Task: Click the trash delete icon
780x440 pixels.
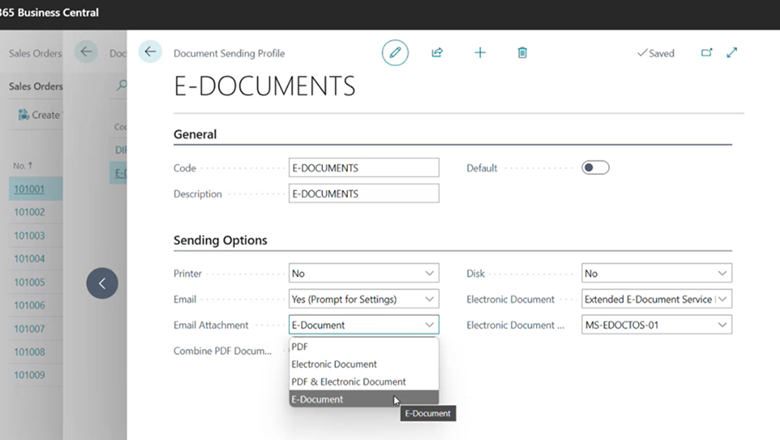Action: 522,53
